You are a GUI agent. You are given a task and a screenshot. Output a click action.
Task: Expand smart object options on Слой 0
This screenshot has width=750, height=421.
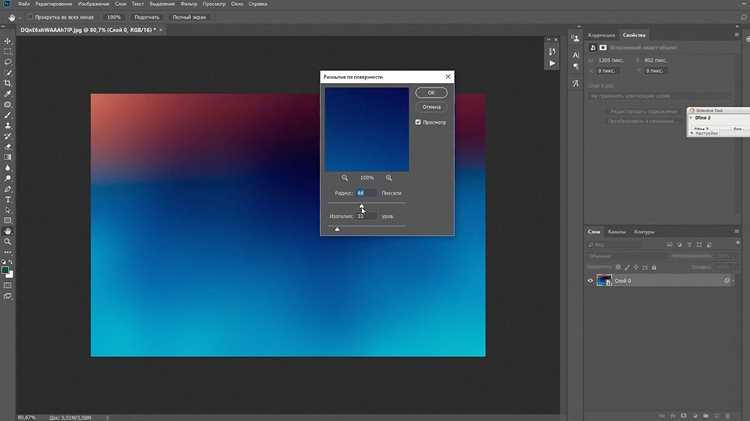(x=733, y=281)
